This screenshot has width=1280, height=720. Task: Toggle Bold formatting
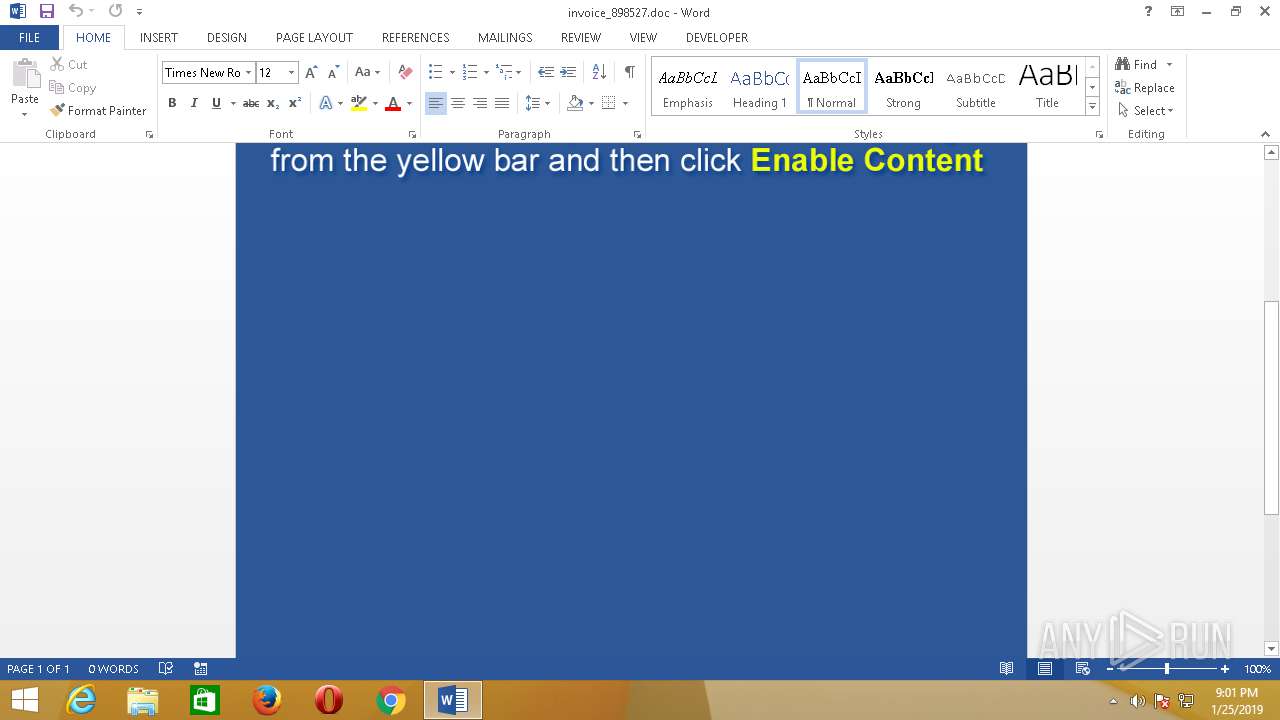tap(172, 103)
